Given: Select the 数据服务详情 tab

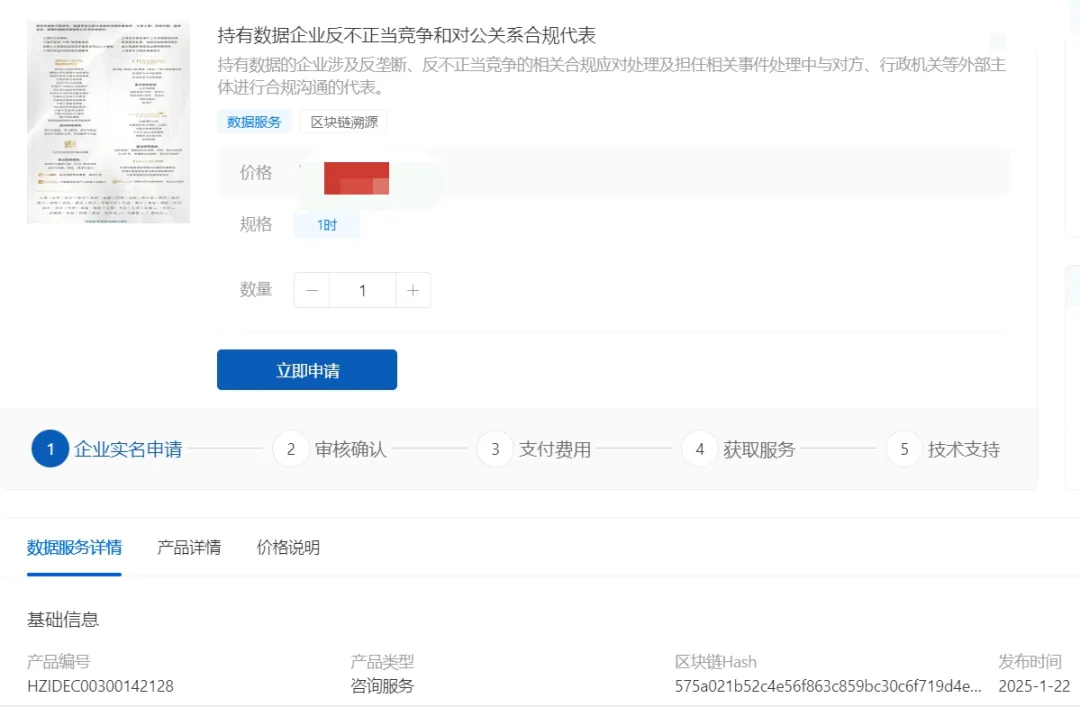Looking at the screenshot, I should pyautogui.click(x=74, y=547).
